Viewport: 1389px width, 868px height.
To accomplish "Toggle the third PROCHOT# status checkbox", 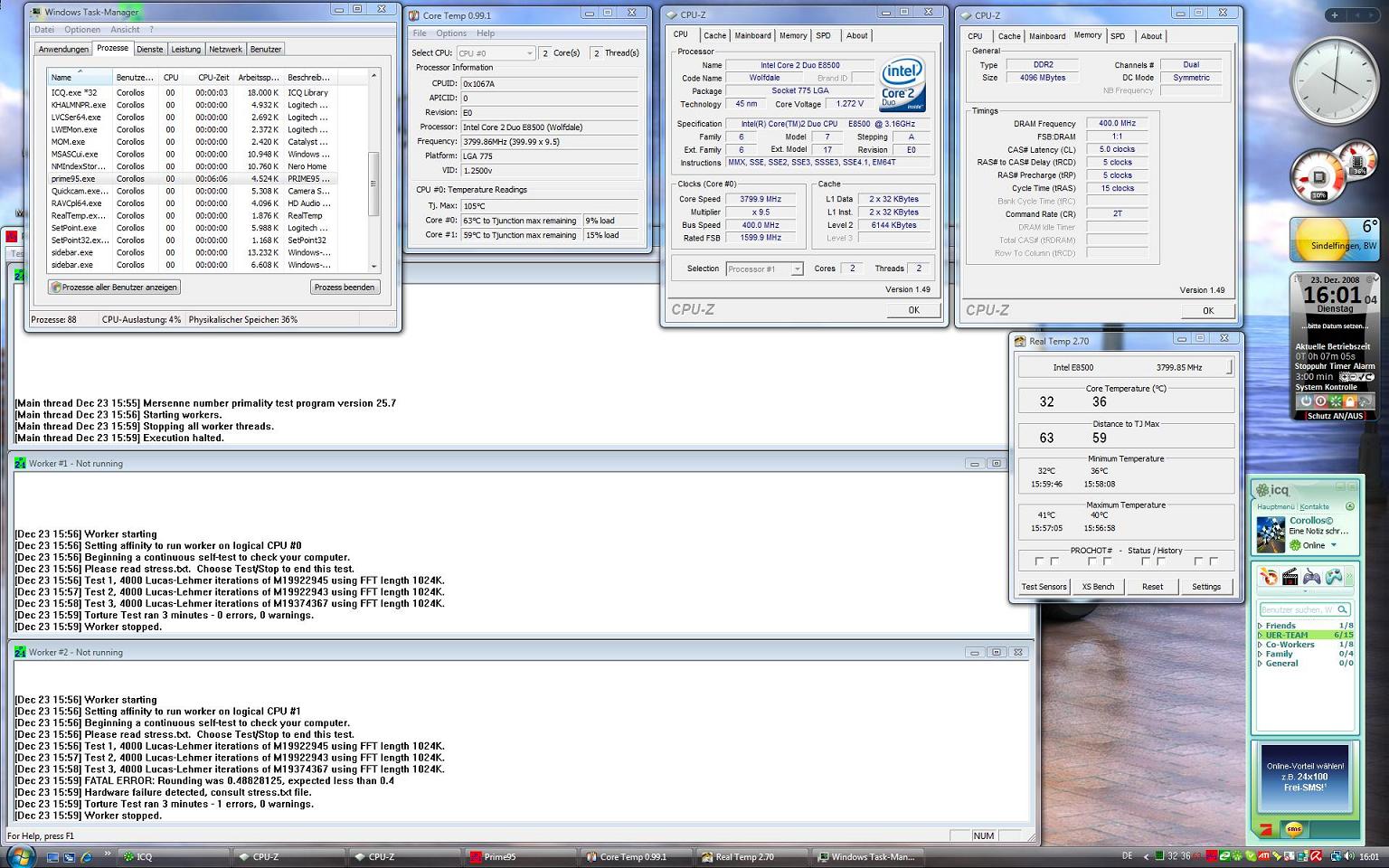I will 1092,561.
